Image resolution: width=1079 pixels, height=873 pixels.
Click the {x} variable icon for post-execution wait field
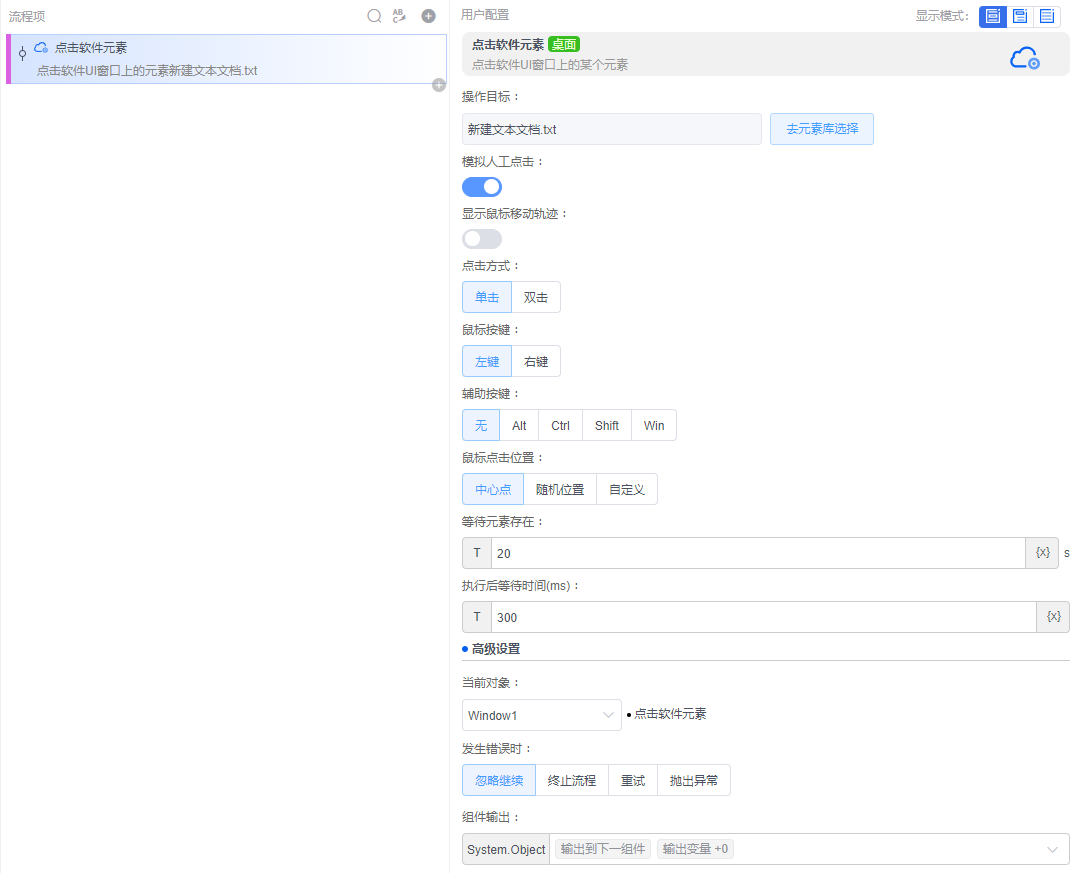point(1053,617)
